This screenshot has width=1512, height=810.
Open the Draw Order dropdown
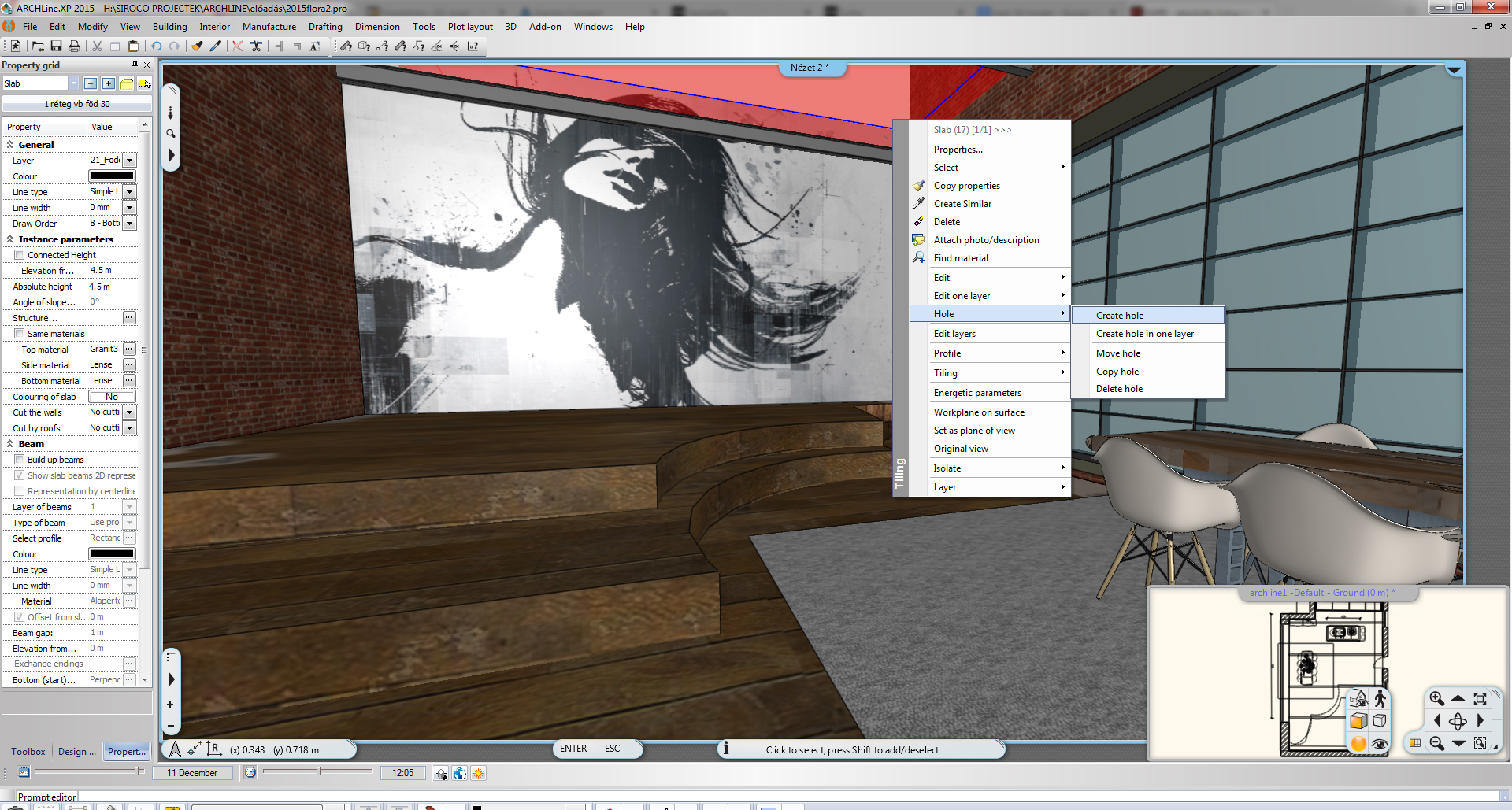pyautogui.click(x=130, y=224)
